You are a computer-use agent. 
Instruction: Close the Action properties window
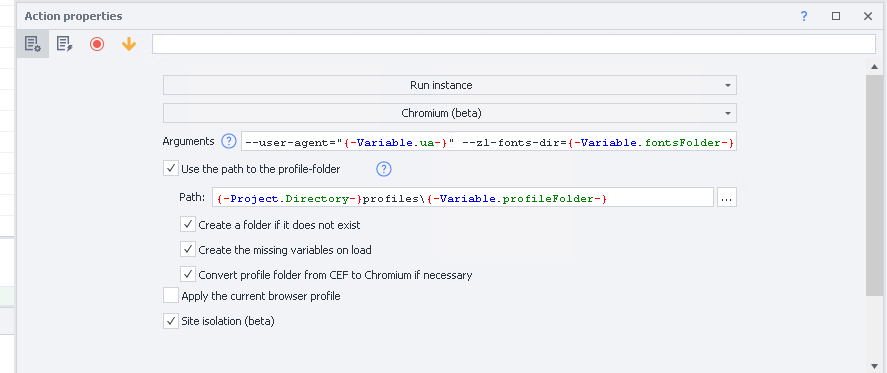(x=868, y=16)
